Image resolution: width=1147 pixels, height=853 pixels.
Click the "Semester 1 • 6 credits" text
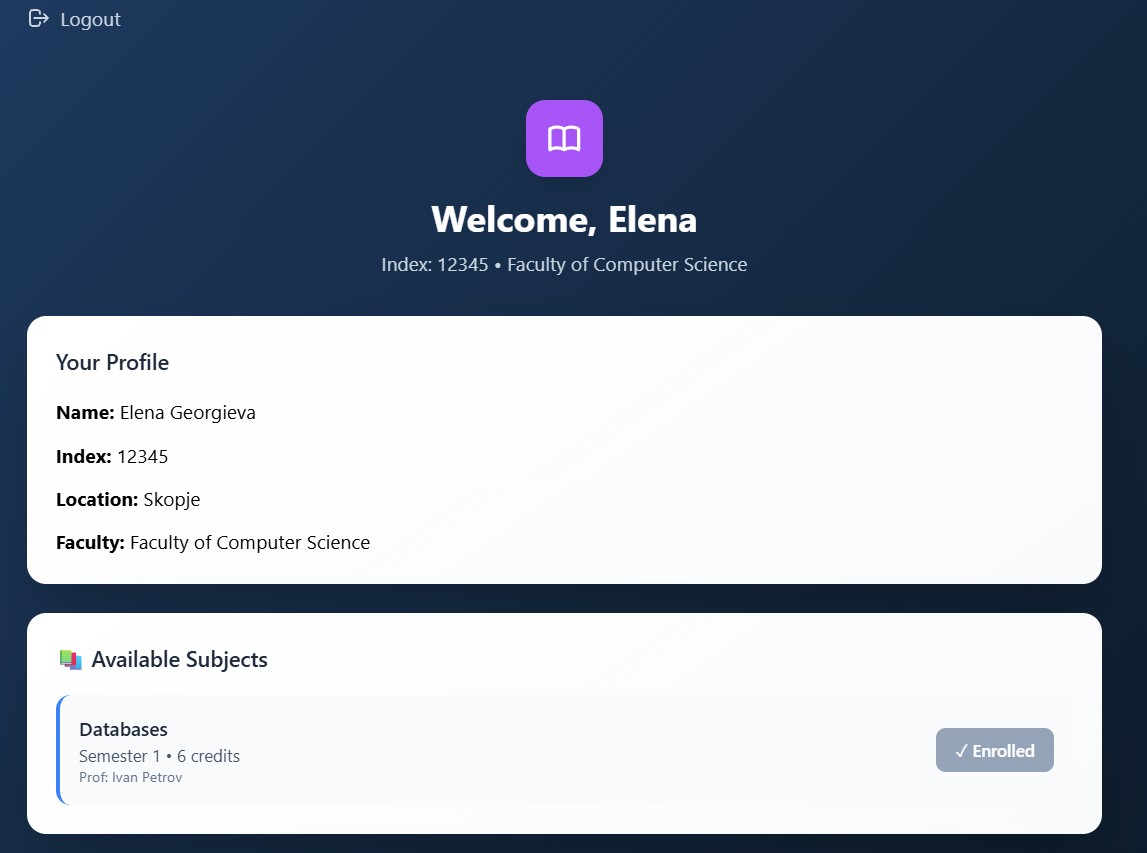point(159,756)
